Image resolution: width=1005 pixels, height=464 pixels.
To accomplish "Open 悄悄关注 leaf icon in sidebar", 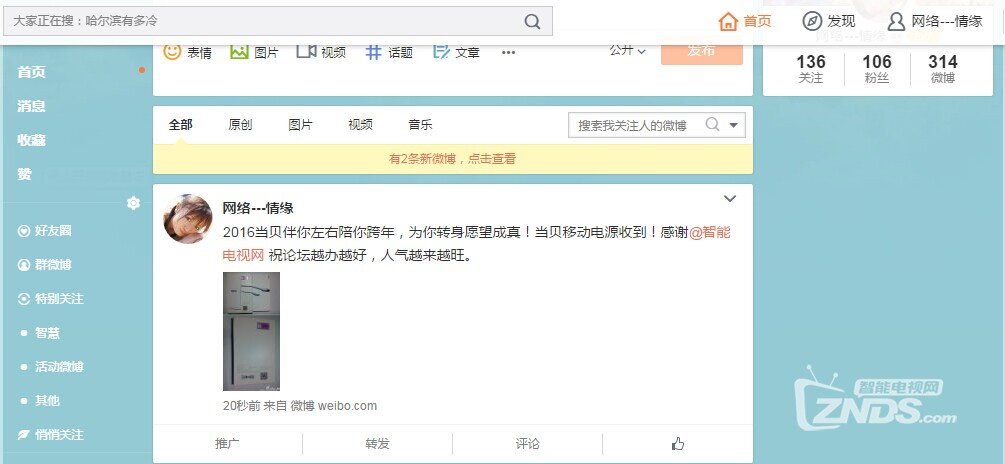I will coord(24,435).
